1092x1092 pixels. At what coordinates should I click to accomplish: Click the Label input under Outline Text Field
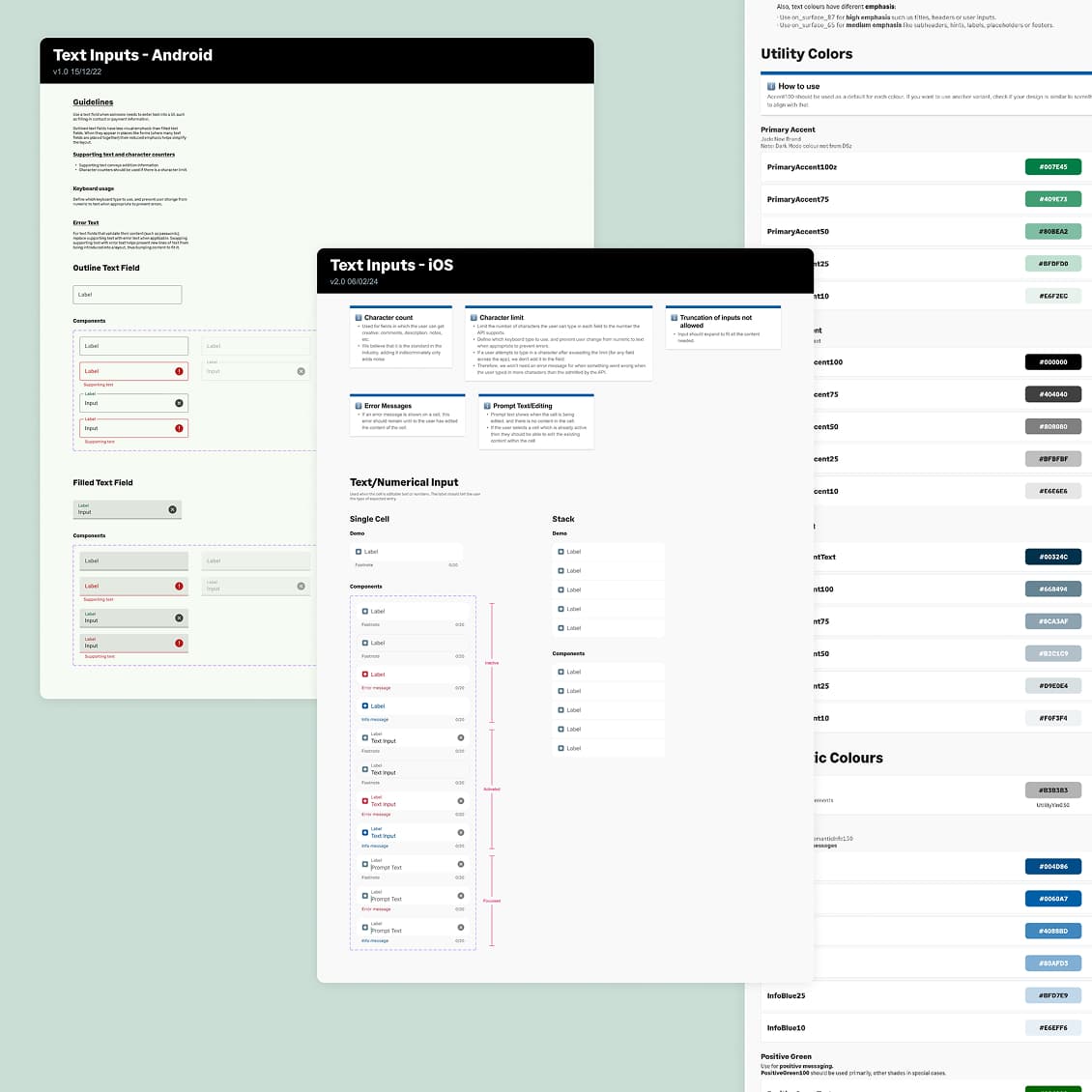click(127, 294)
